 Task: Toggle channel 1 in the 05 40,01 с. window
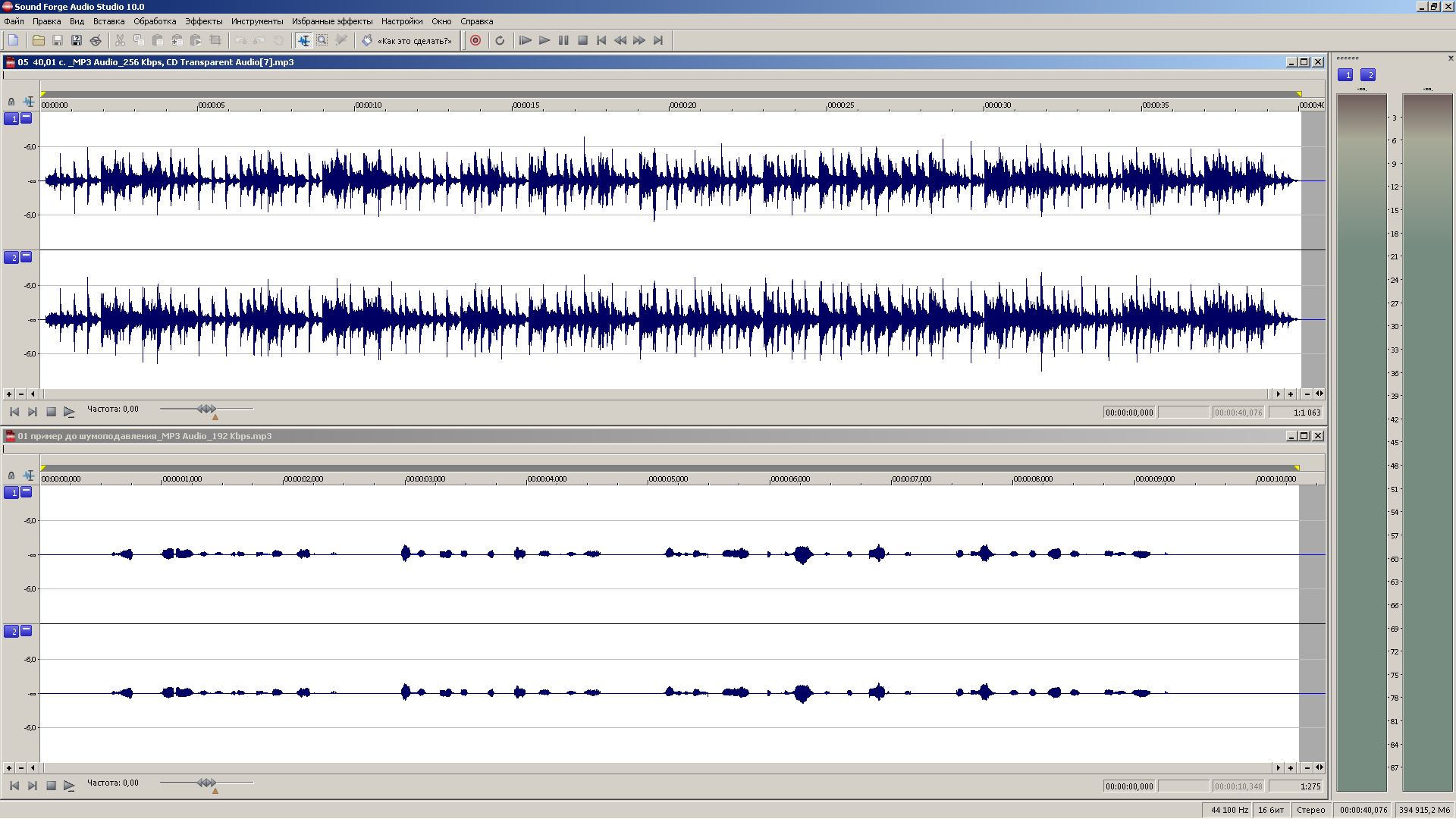11,119
